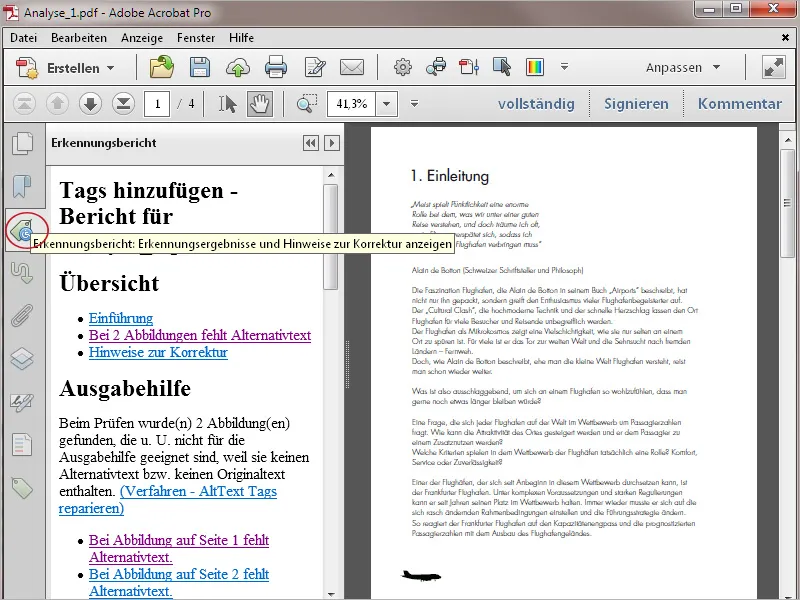
Task: Open the Erkennungsbericht sidebar panel icon
Action: tap(22, 231)
